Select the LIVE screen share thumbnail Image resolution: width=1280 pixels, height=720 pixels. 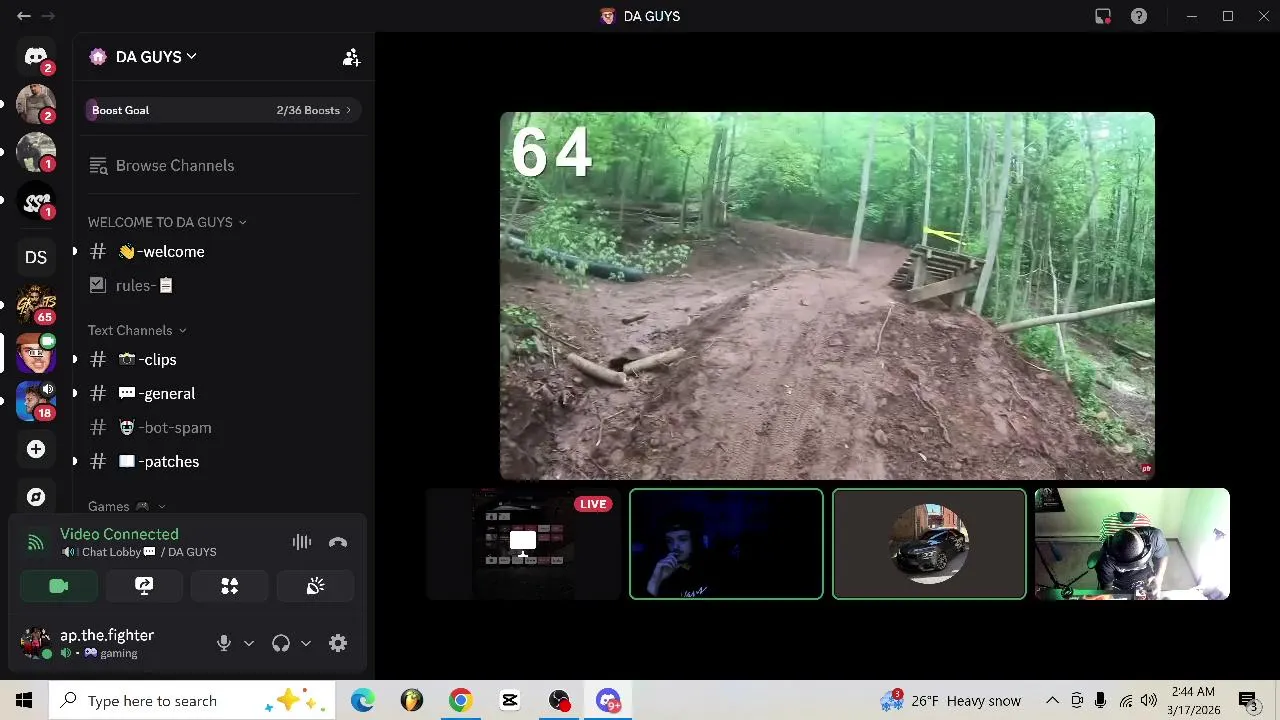click(524, 544)
